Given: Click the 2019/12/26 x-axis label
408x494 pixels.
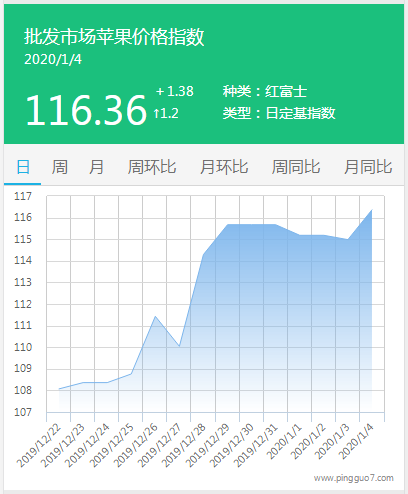Looking at the screenshot, I should coord(135,445).
